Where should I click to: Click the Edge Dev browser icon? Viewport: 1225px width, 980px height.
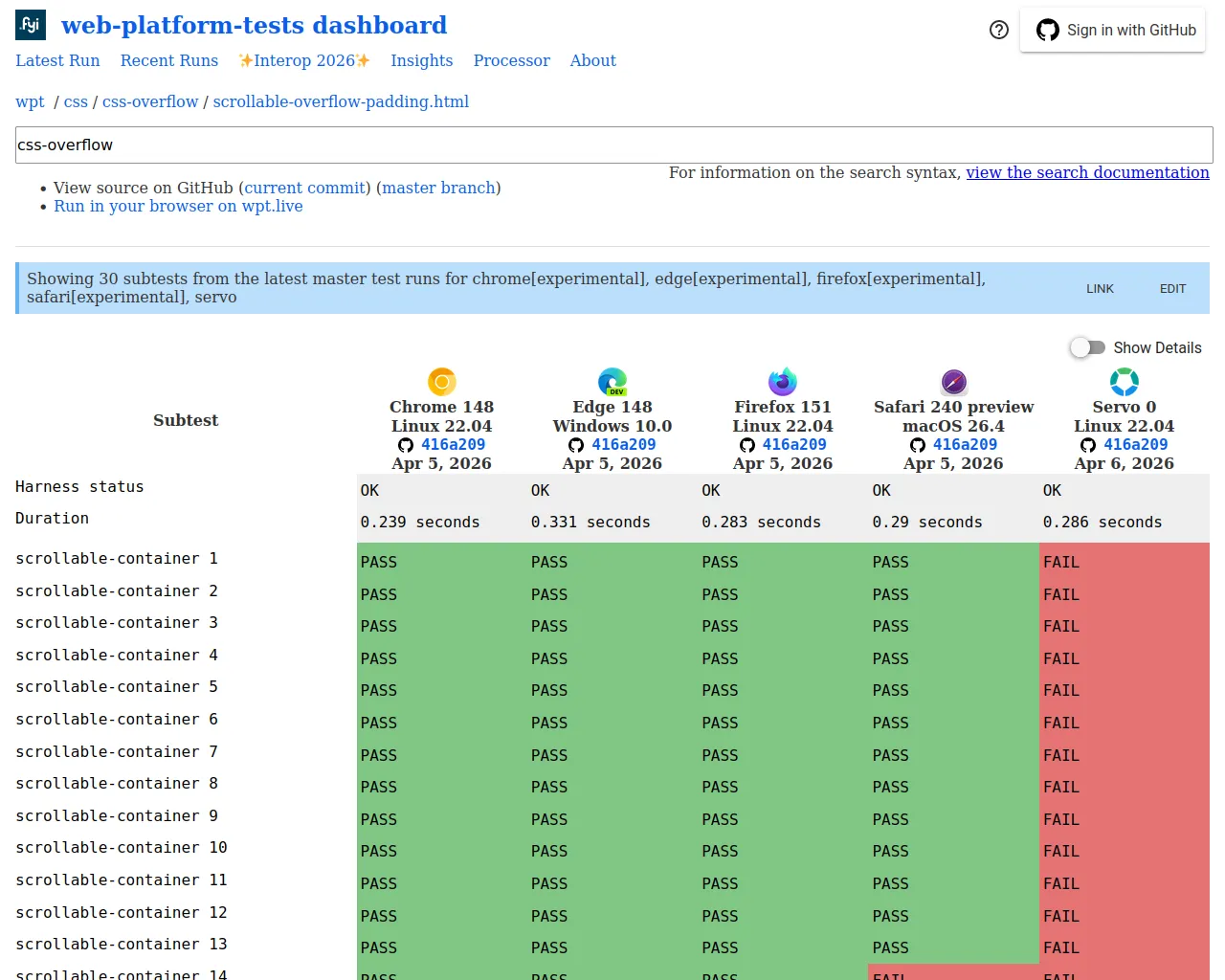point(612,380)
